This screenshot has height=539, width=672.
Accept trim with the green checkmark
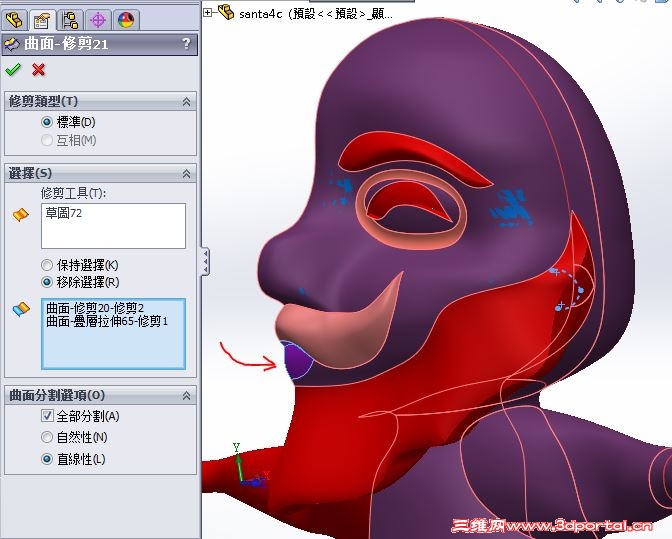[13, 69]
